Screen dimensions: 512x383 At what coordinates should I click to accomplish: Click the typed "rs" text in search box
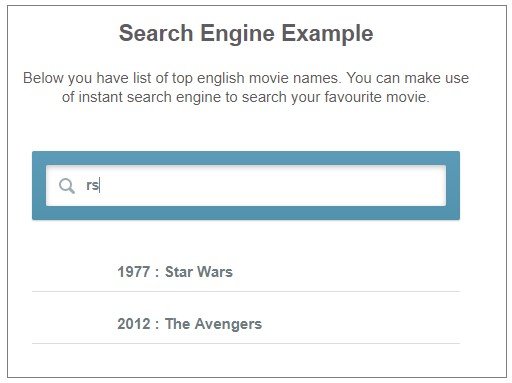pyautogui.click(x=92, y=185)
